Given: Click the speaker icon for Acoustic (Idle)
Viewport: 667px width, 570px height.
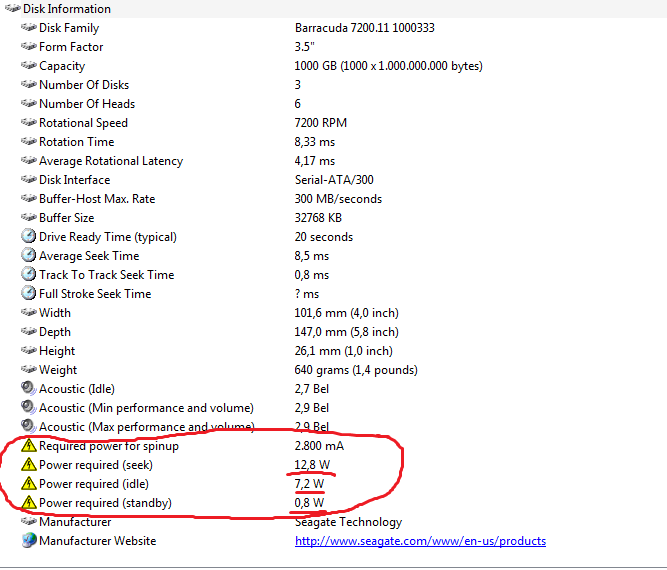Looking at the screenshot, I should 29,388.
